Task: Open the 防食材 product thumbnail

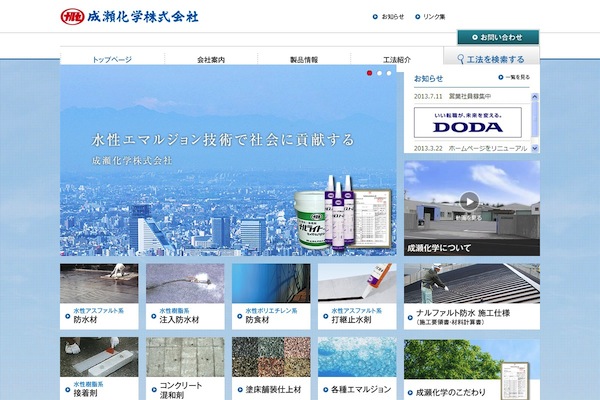Action: 271,283
